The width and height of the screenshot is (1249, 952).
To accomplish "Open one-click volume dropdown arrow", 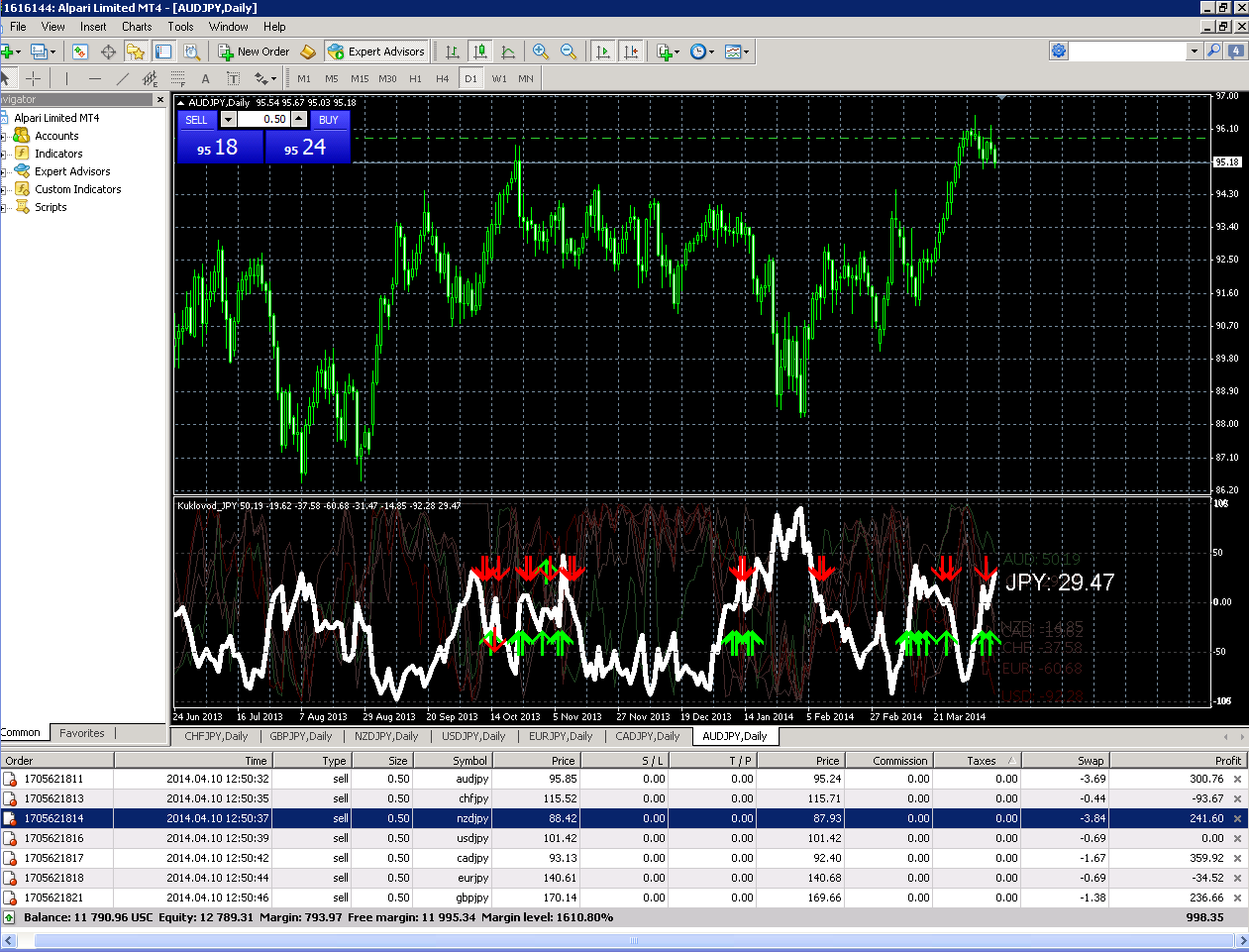I will click(228, 119).
